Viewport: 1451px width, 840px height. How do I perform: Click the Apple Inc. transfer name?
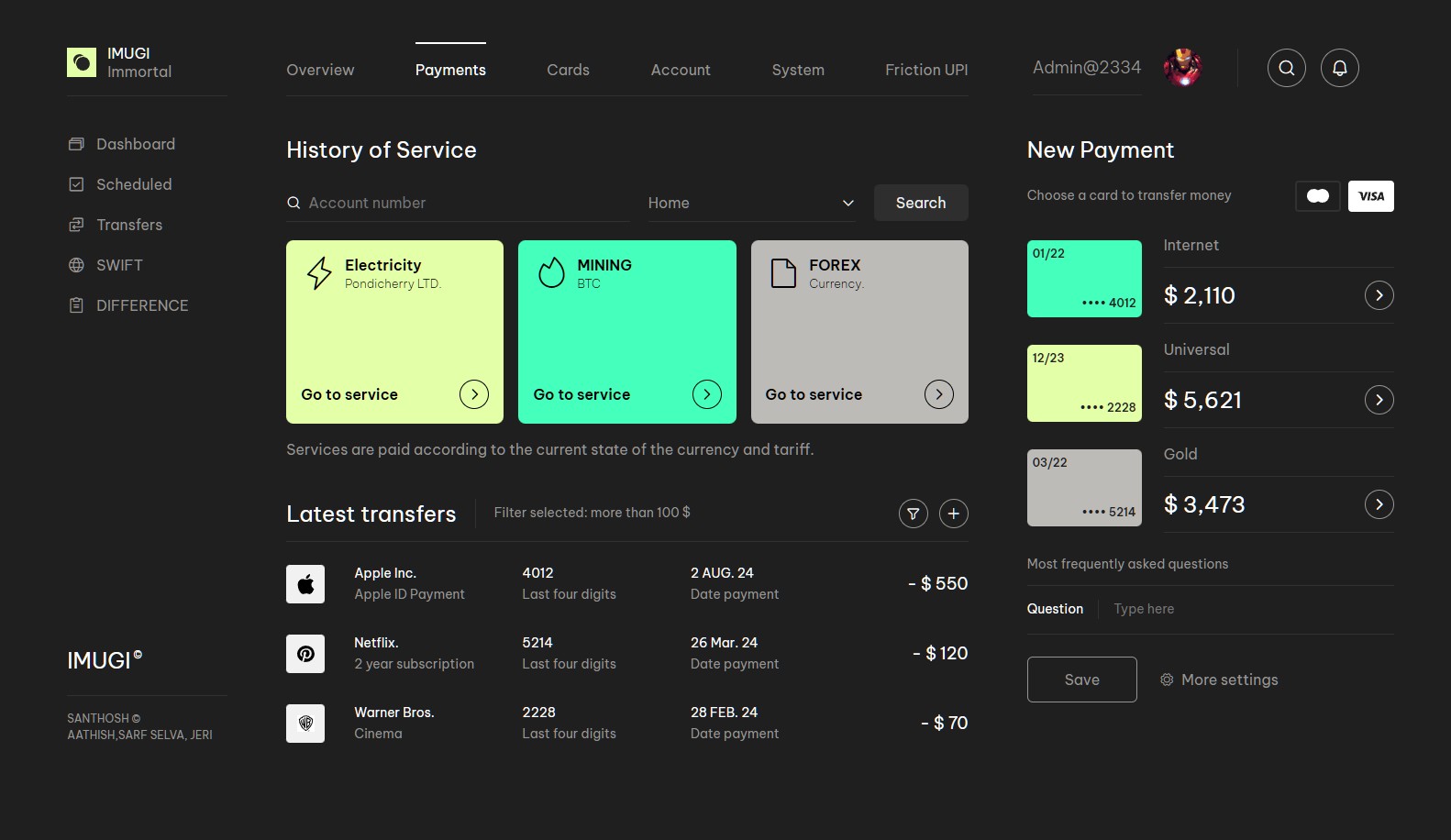click(x=385, y=573)
